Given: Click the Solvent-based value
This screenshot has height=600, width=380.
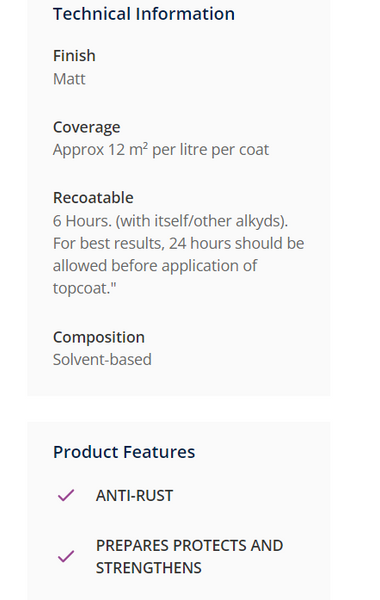Looking at the screenshot, I should 102,360.
